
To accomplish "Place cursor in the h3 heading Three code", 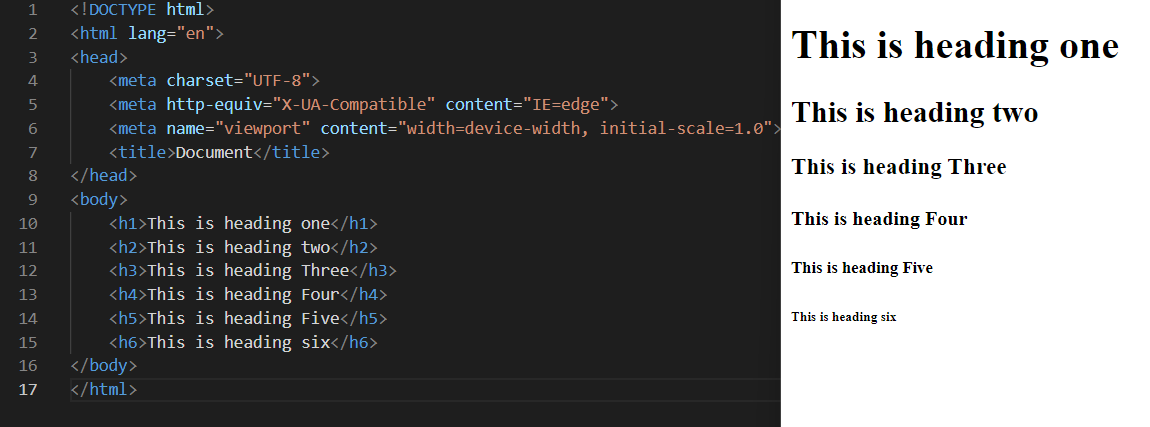I will pyautogui.click(x=252, y=271).
